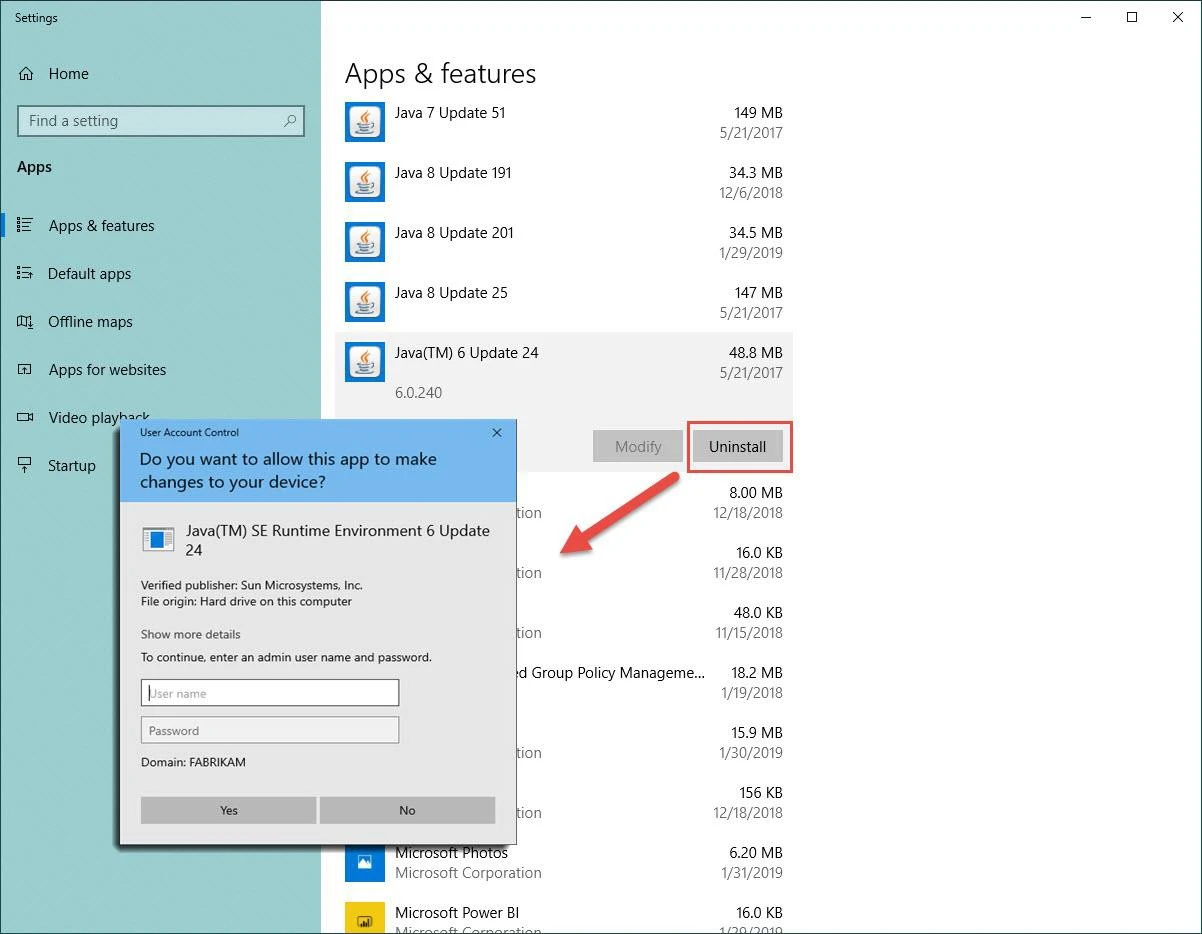Click the magnifier icon in the search box
This screenshot has width=1202, height=934.
click(x=289, y=120)
